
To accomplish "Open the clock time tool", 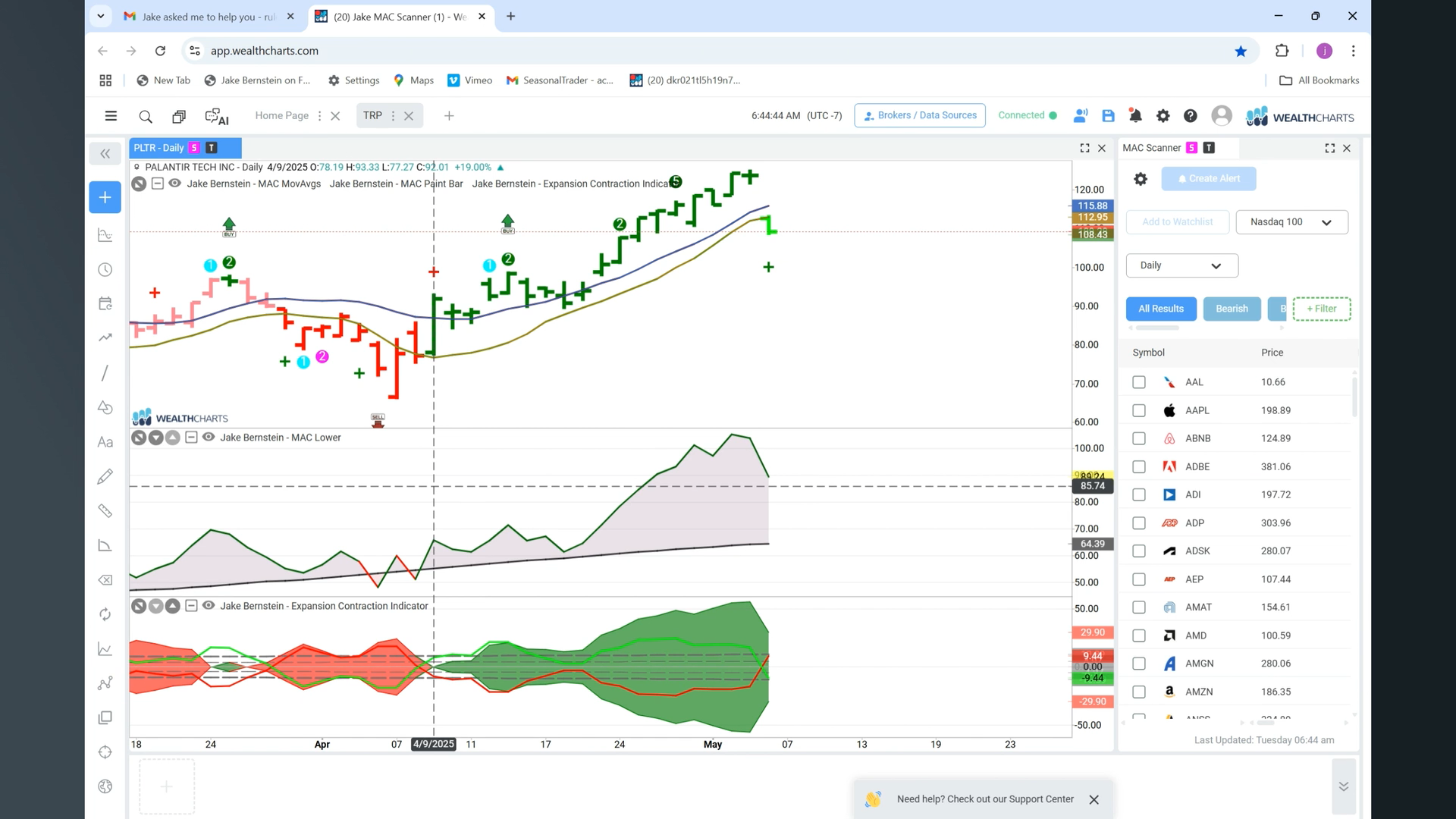I will (105, 270).
